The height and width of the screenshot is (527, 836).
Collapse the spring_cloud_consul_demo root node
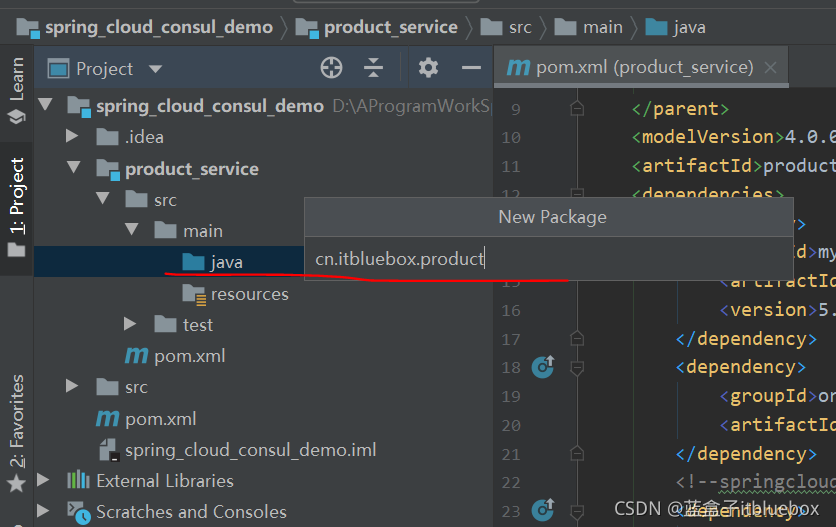[x=45, y=105]
